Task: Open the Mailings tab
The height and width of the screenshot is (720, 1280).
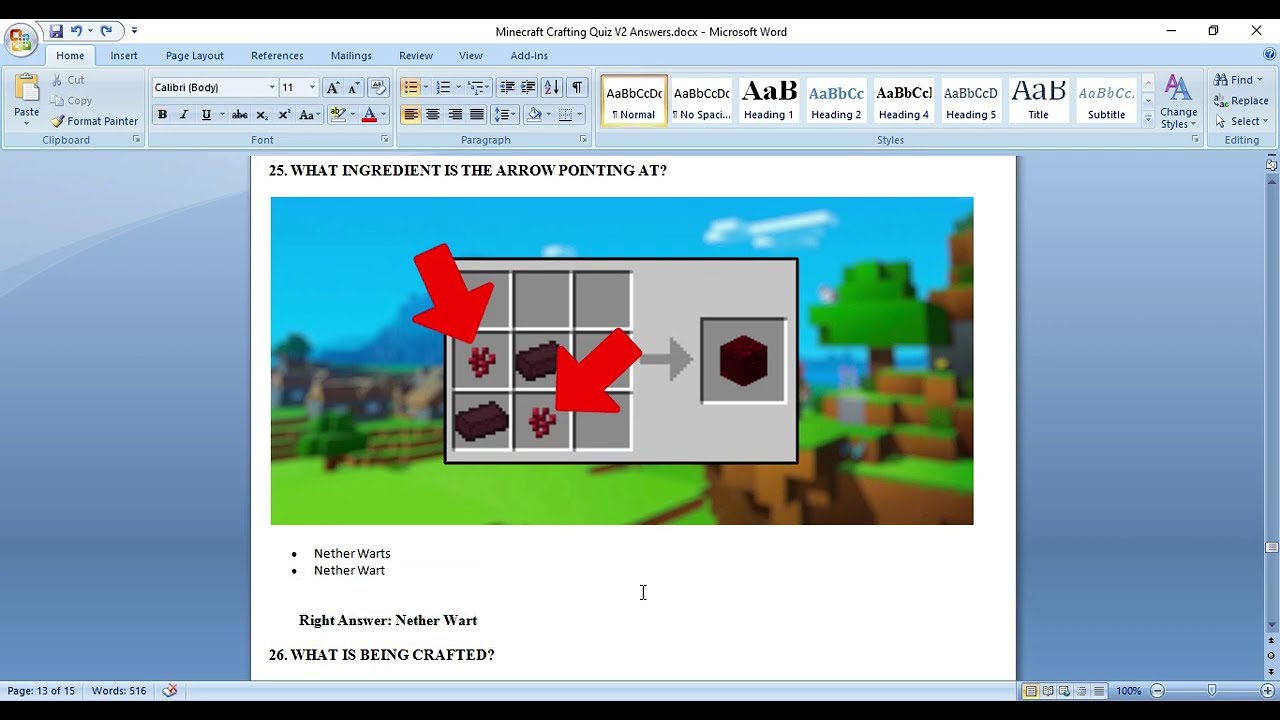Action: click(351, 56)
